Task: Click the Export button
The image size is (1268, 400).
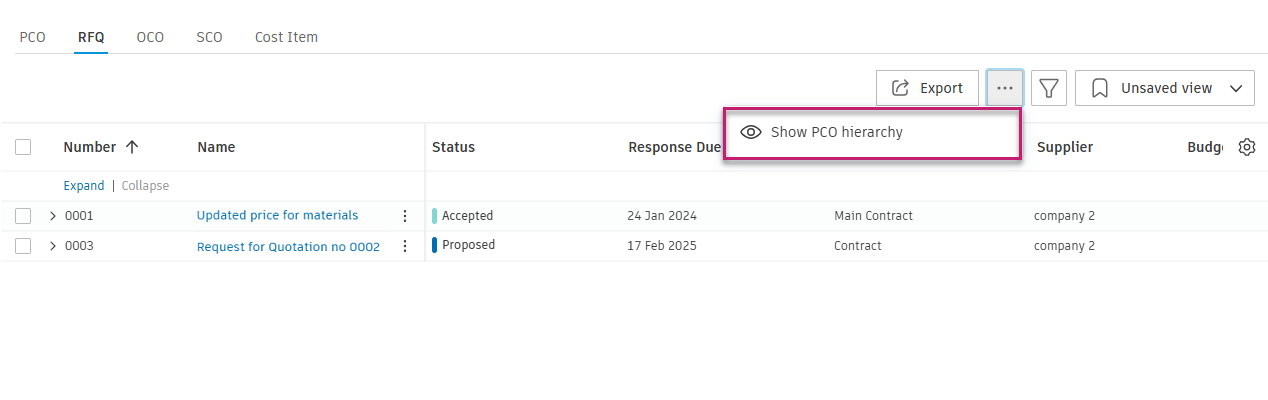Action: coord(927,88)
